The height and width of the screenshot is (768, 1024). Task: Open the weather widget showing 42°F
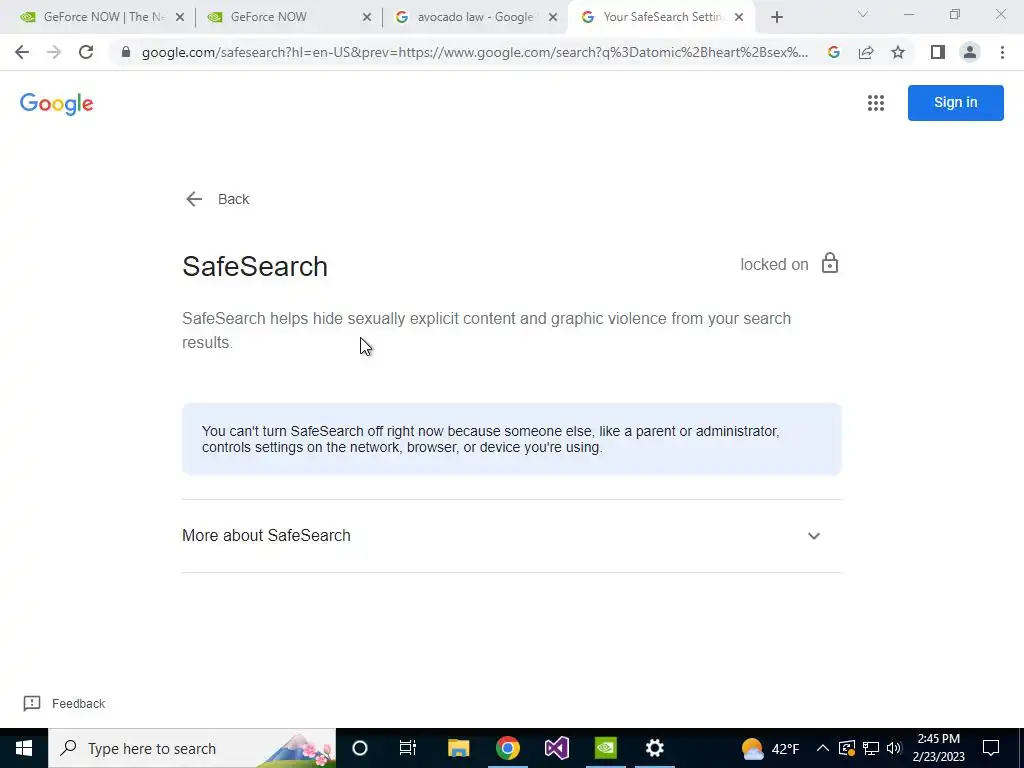(771, 748)
